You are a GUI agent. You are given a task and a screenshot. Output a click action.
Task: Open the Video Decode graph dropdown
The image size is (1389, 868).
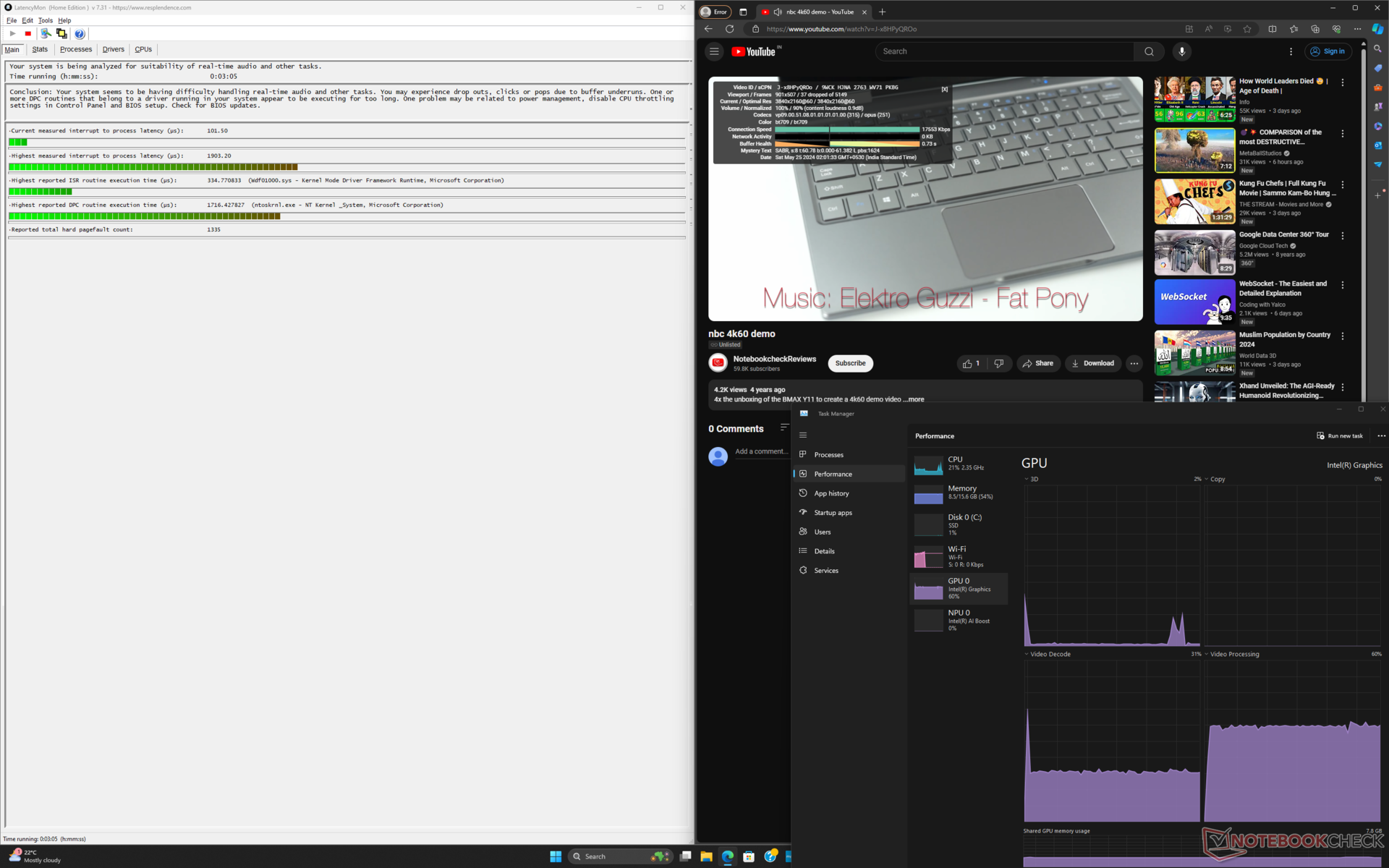tap(1027, 655)
